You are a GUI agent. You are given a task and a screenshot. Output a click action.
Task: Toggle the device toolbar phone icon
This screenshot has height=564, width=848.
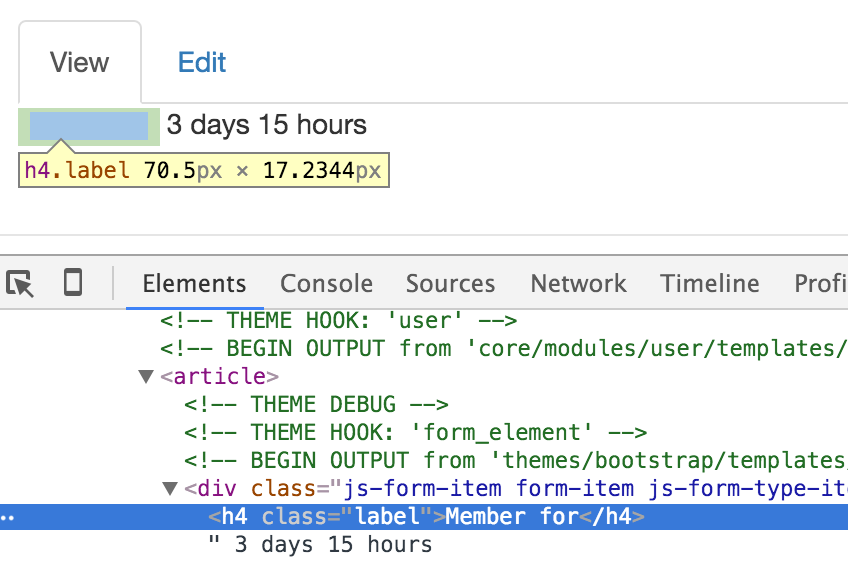[x=72, y=284]
